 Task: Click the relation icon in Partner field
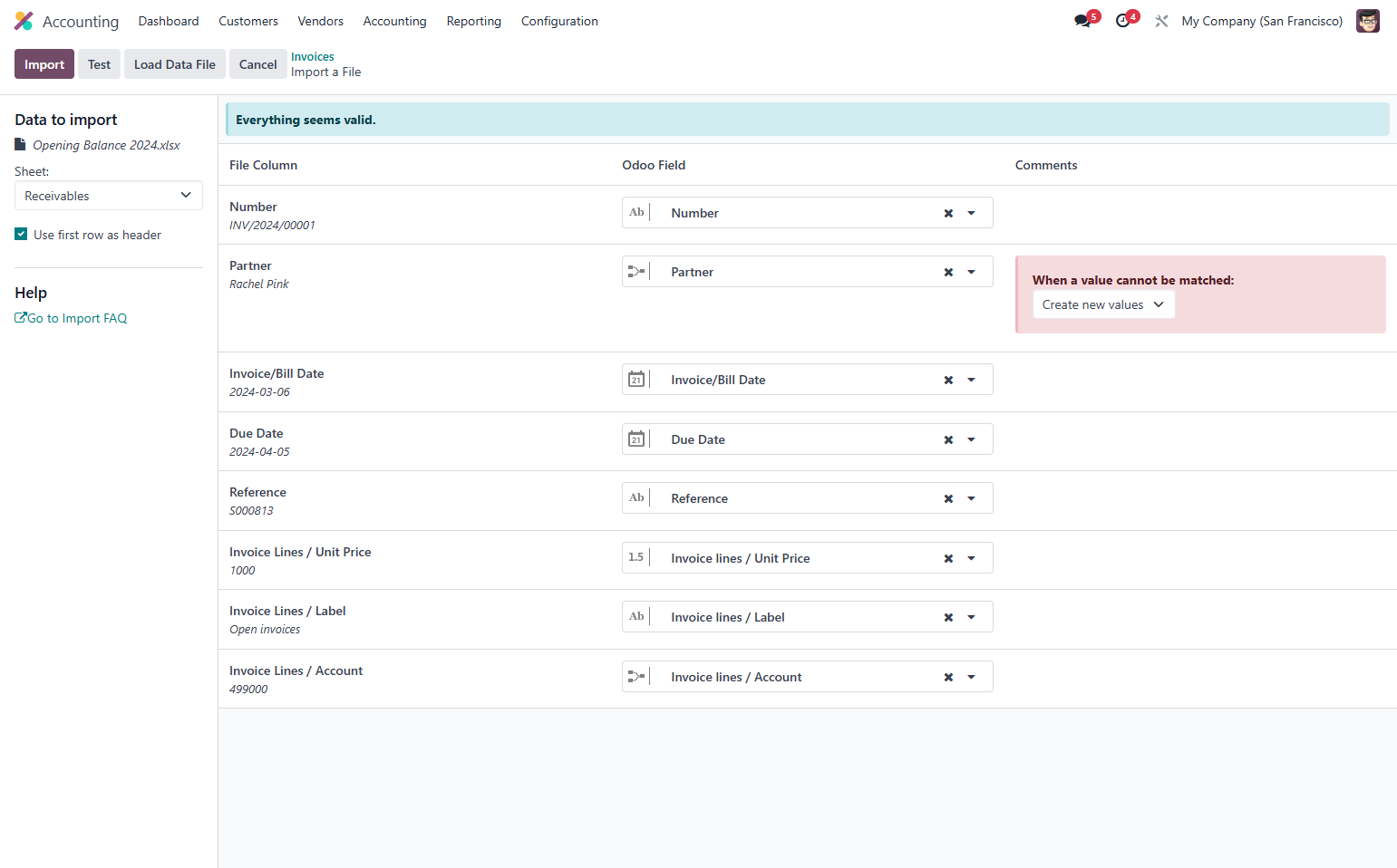(x=636, y=272)
